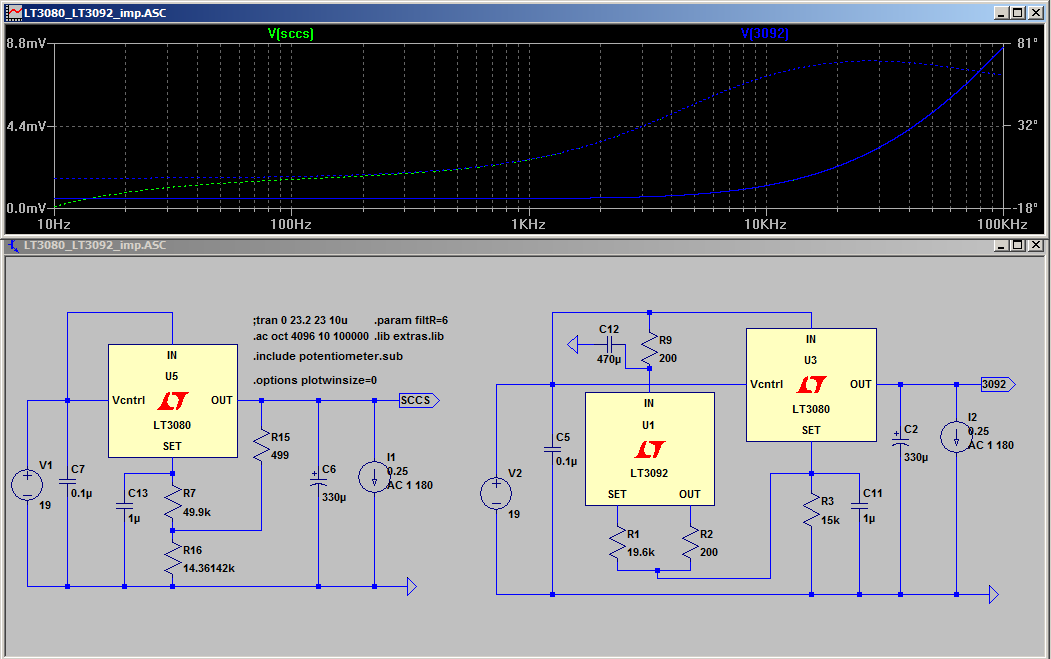Maximize the schematic window

[1018, 245]
